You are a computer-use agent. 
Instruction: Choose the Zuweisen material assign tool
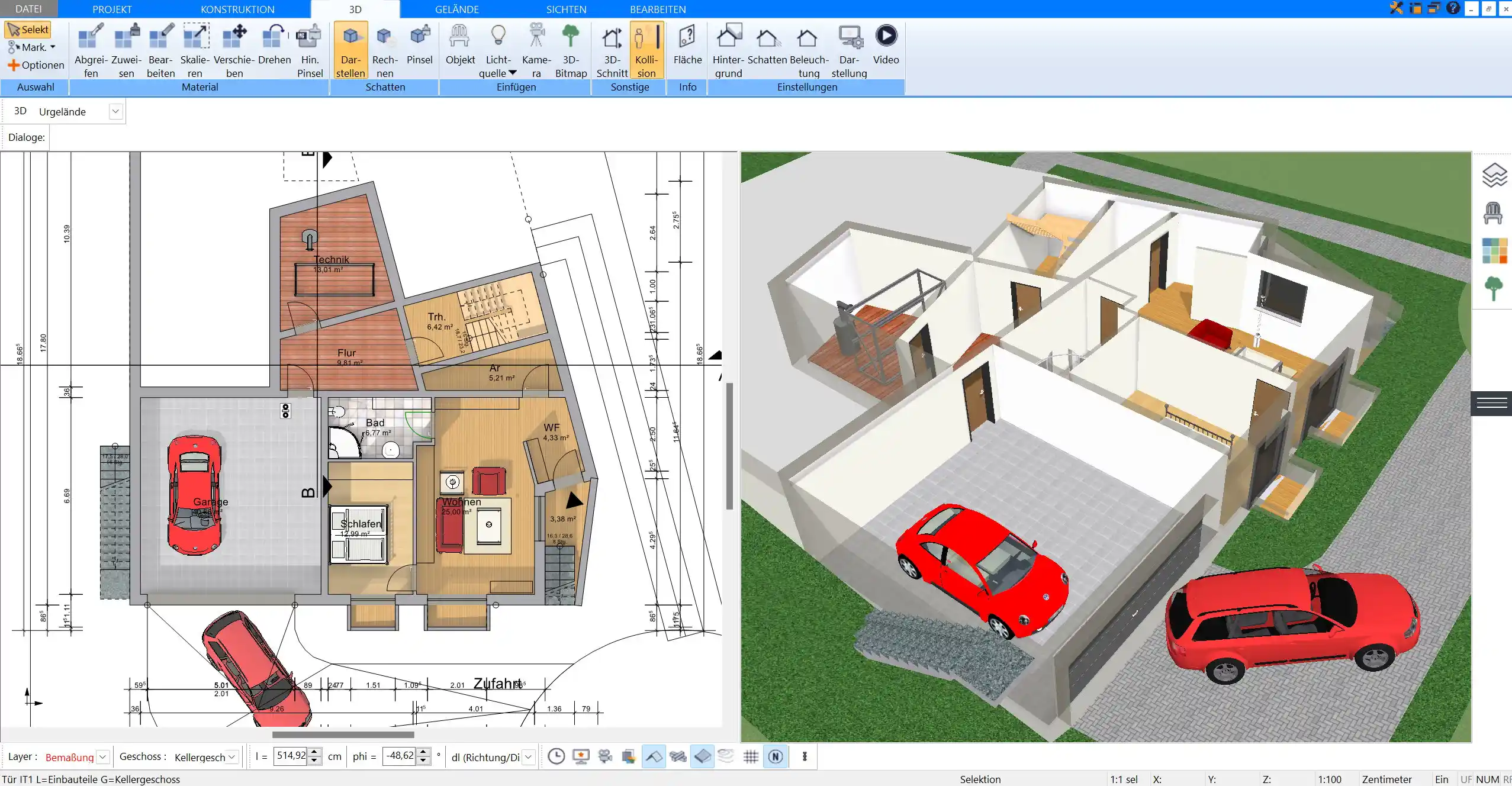(126, 50)
